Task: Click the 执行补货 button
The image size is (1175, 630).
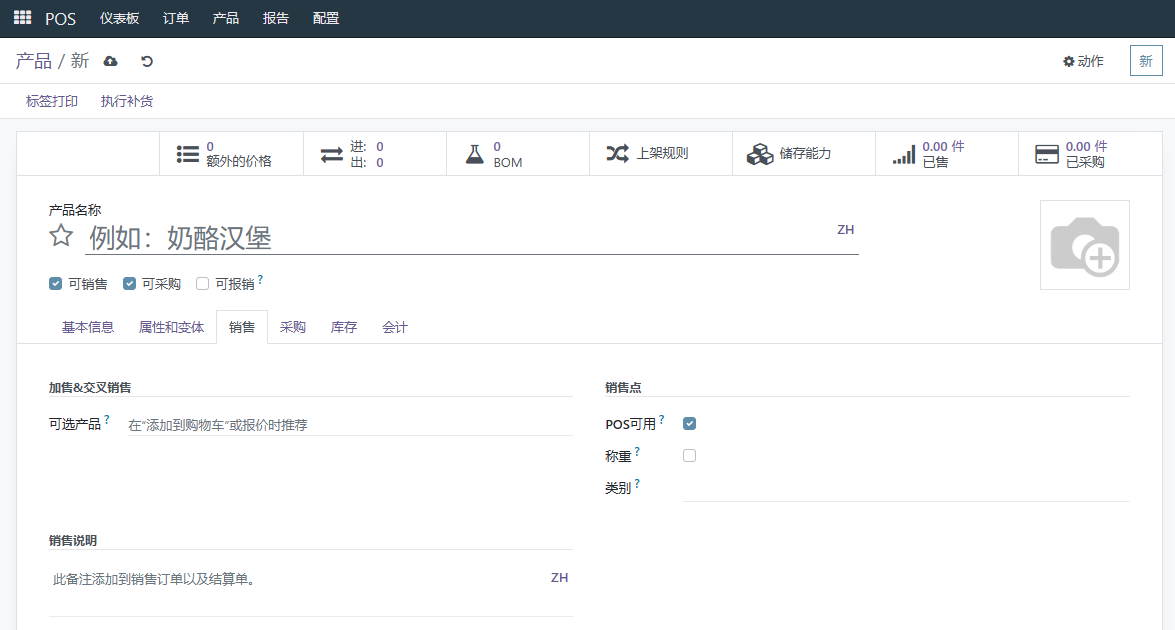Action: tap(127, 101)
